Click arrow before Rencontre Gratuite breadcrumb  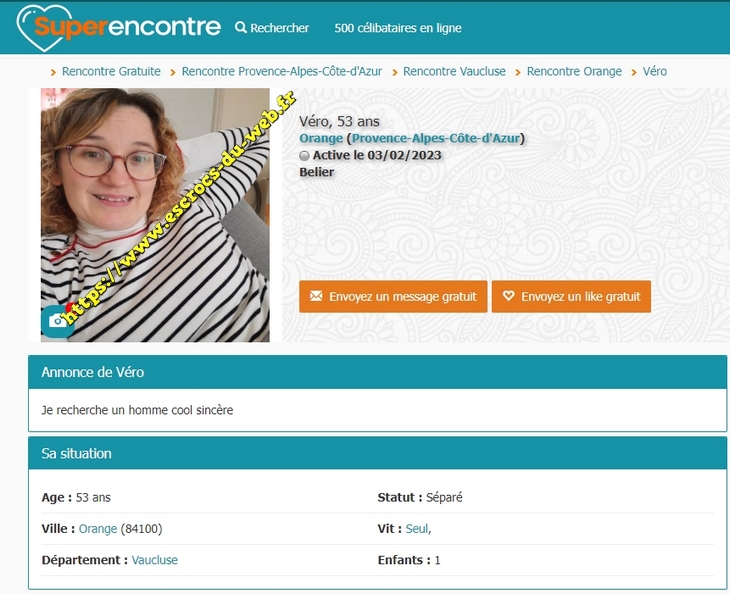53,72
